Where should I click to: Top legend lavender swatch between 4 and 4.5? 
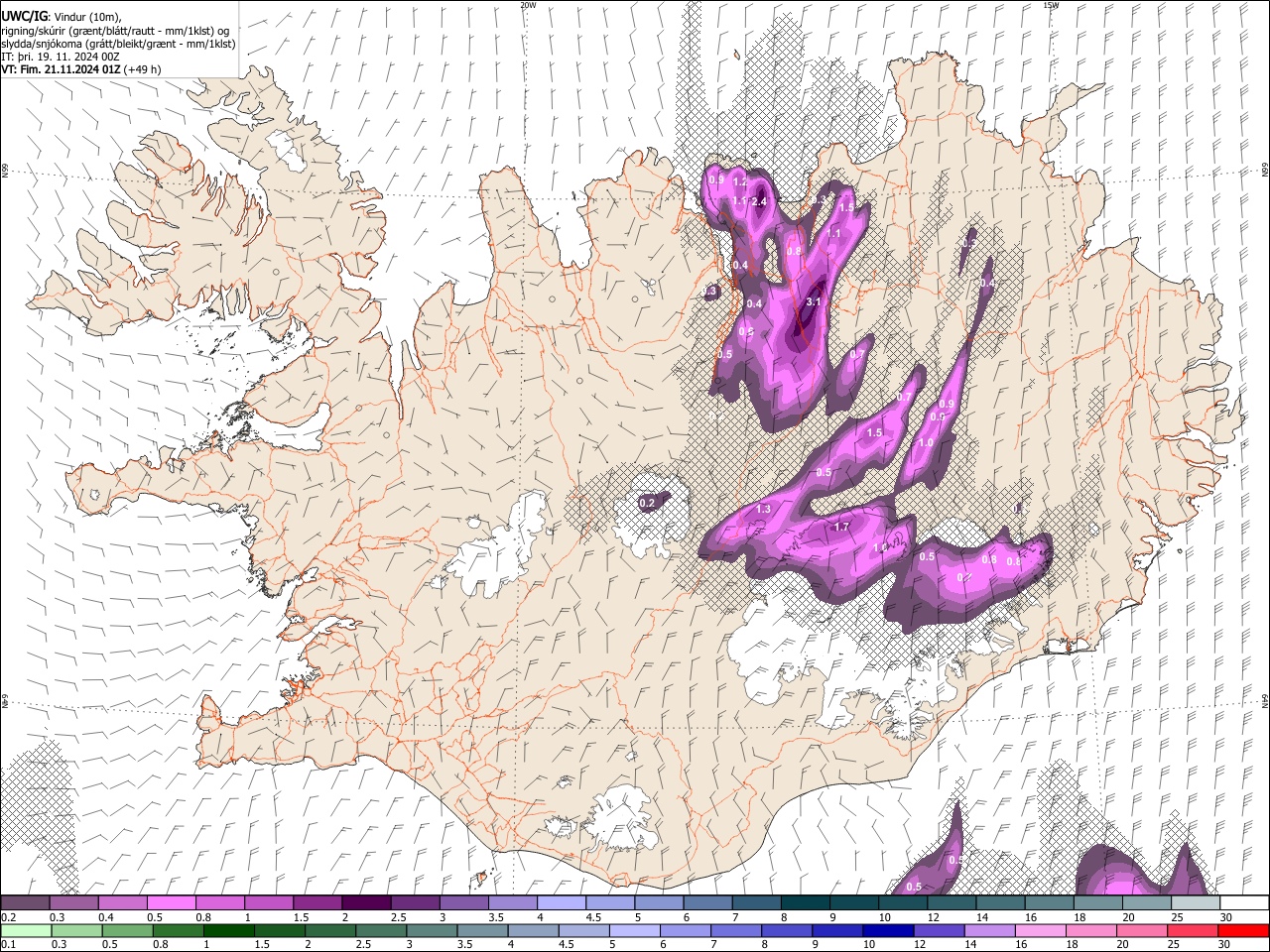click(560, 903)
